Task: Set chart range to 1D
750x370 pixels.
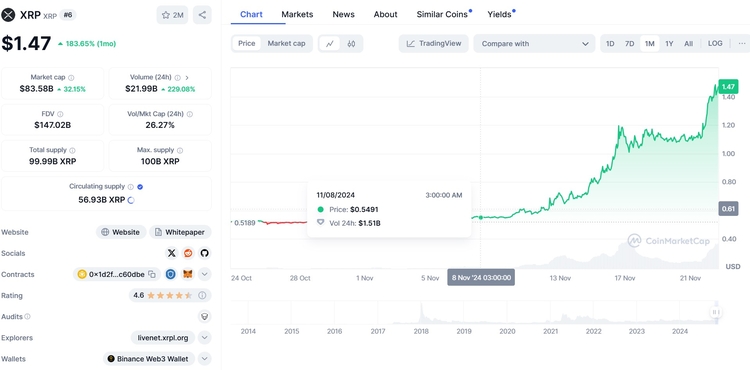Action: click(610, 44)
